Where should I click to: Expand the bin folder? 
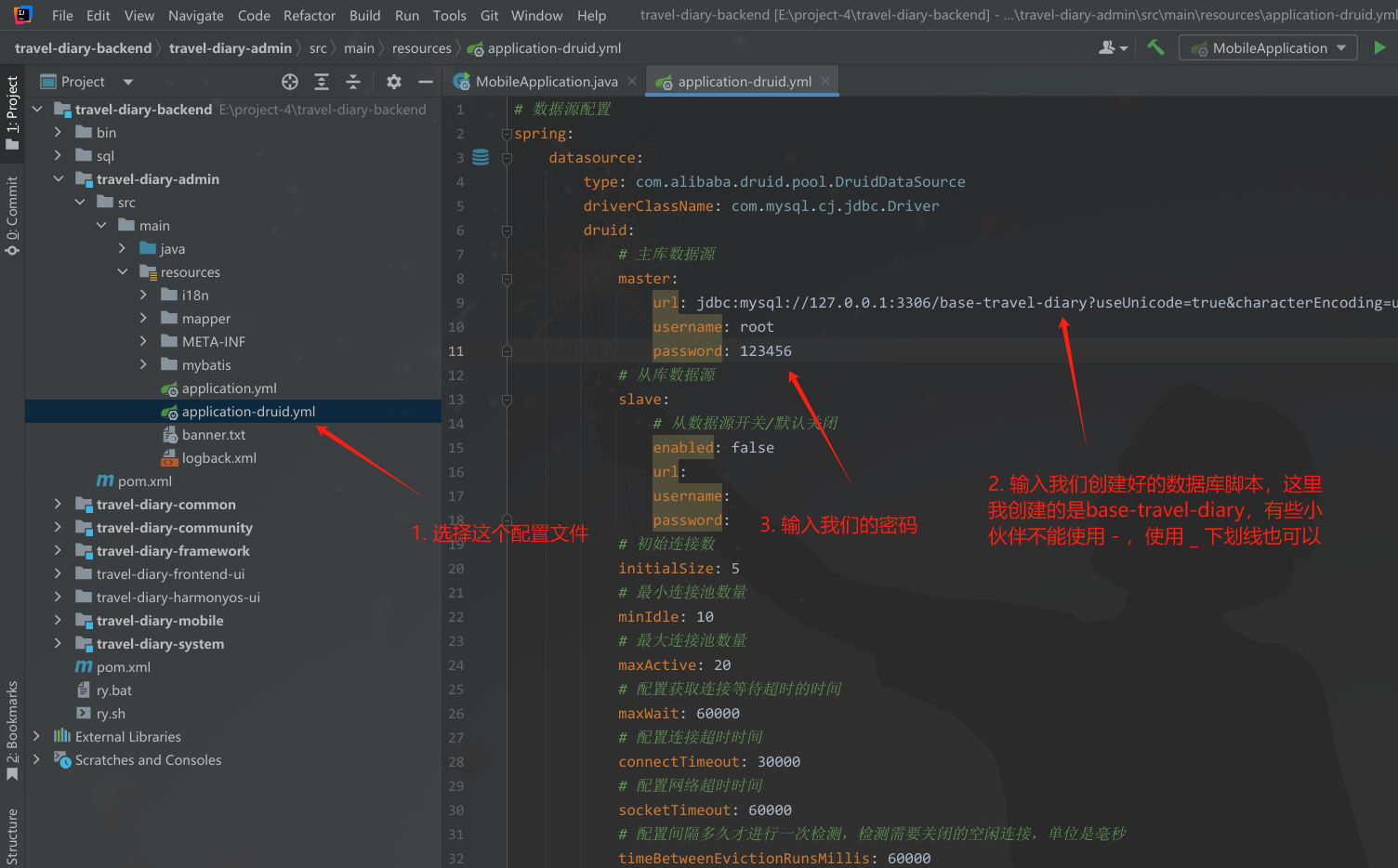58,133
